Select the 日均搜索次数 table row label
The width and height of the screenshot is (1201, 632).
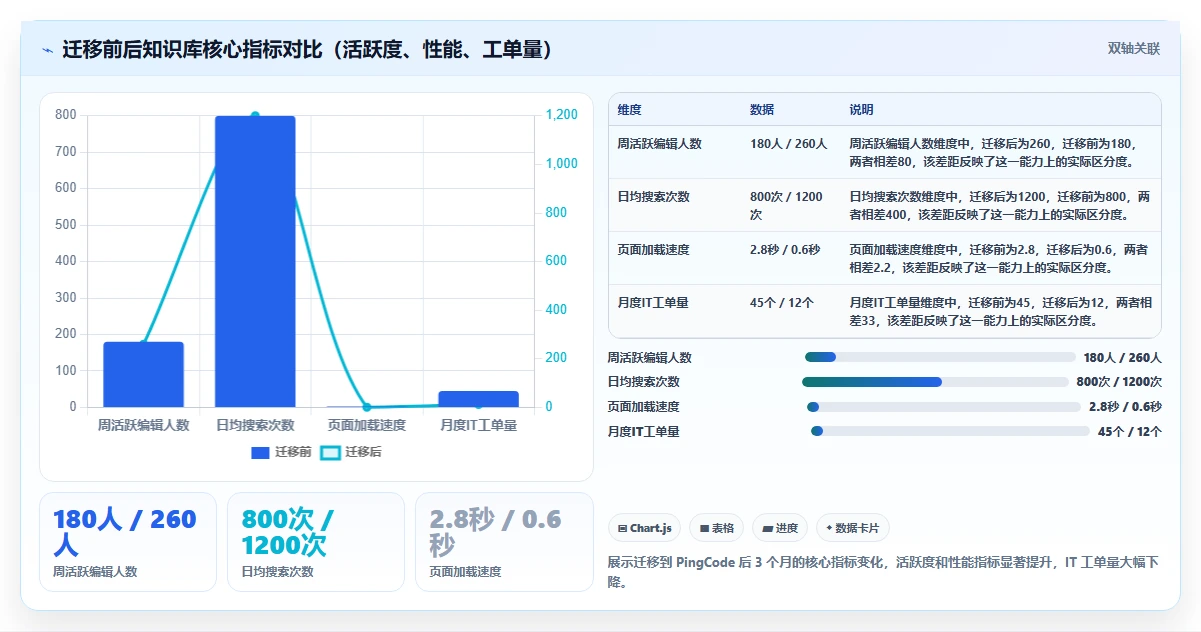pos(654,197)
